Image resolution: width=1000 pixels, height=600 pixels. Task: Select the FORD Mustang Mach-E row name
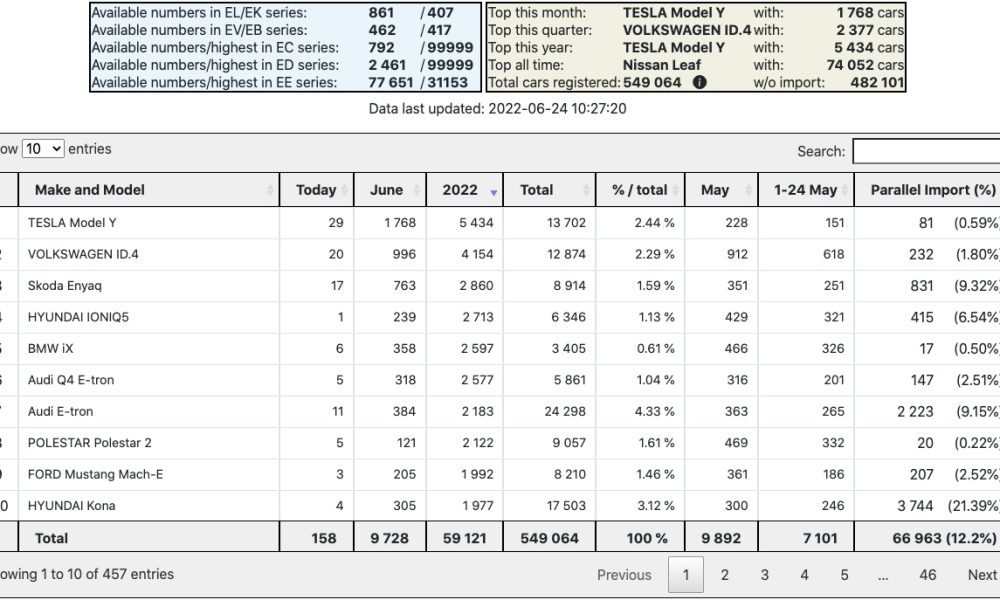pyautogui.click(x=95, y=474)
